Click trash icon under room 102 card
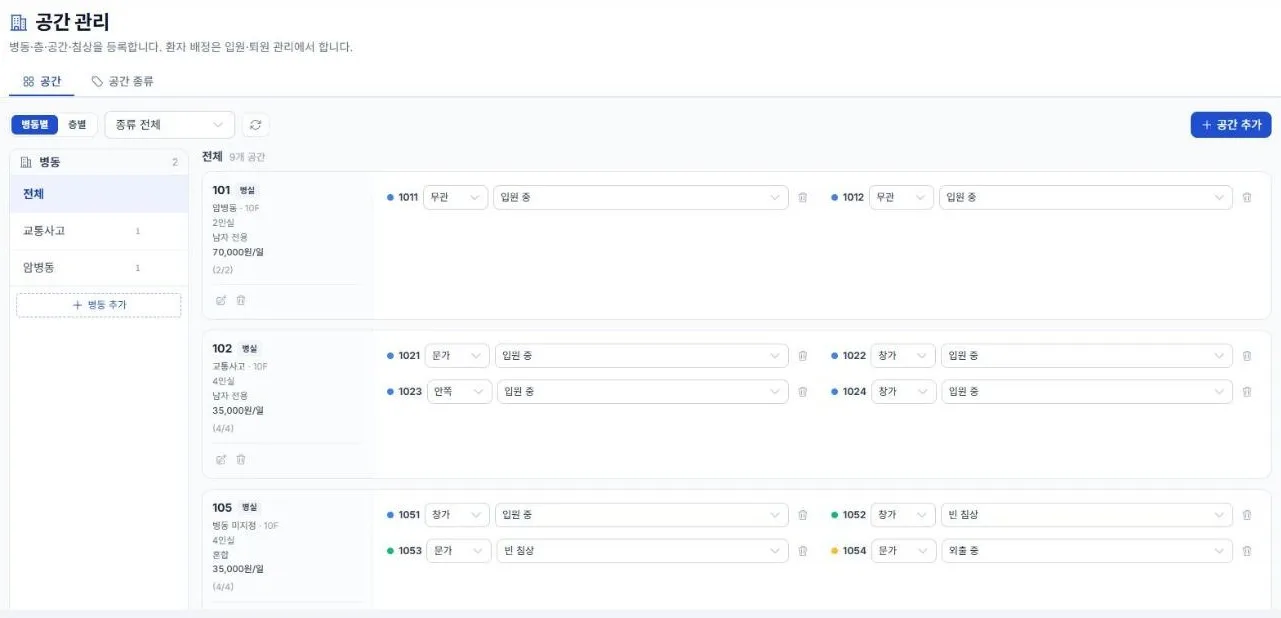The image size is (1281, 618). [241, 460]
